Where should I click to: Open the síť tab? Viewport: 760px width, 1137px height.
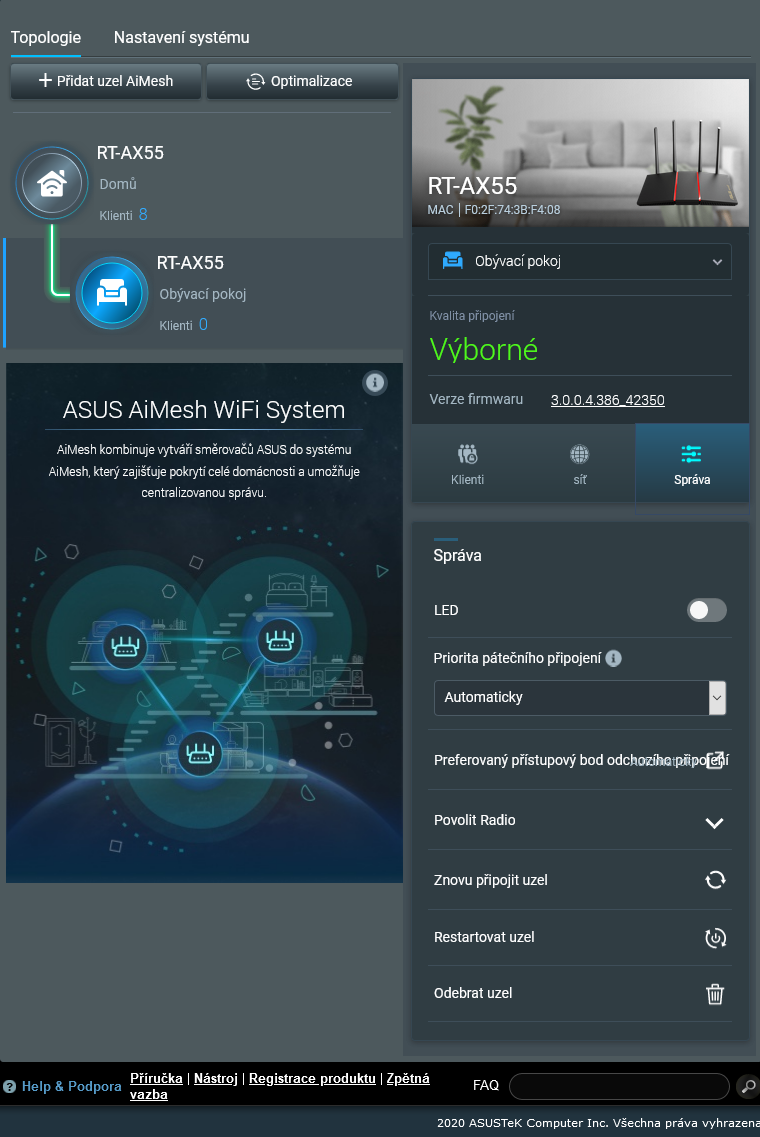tap(579, 464)
